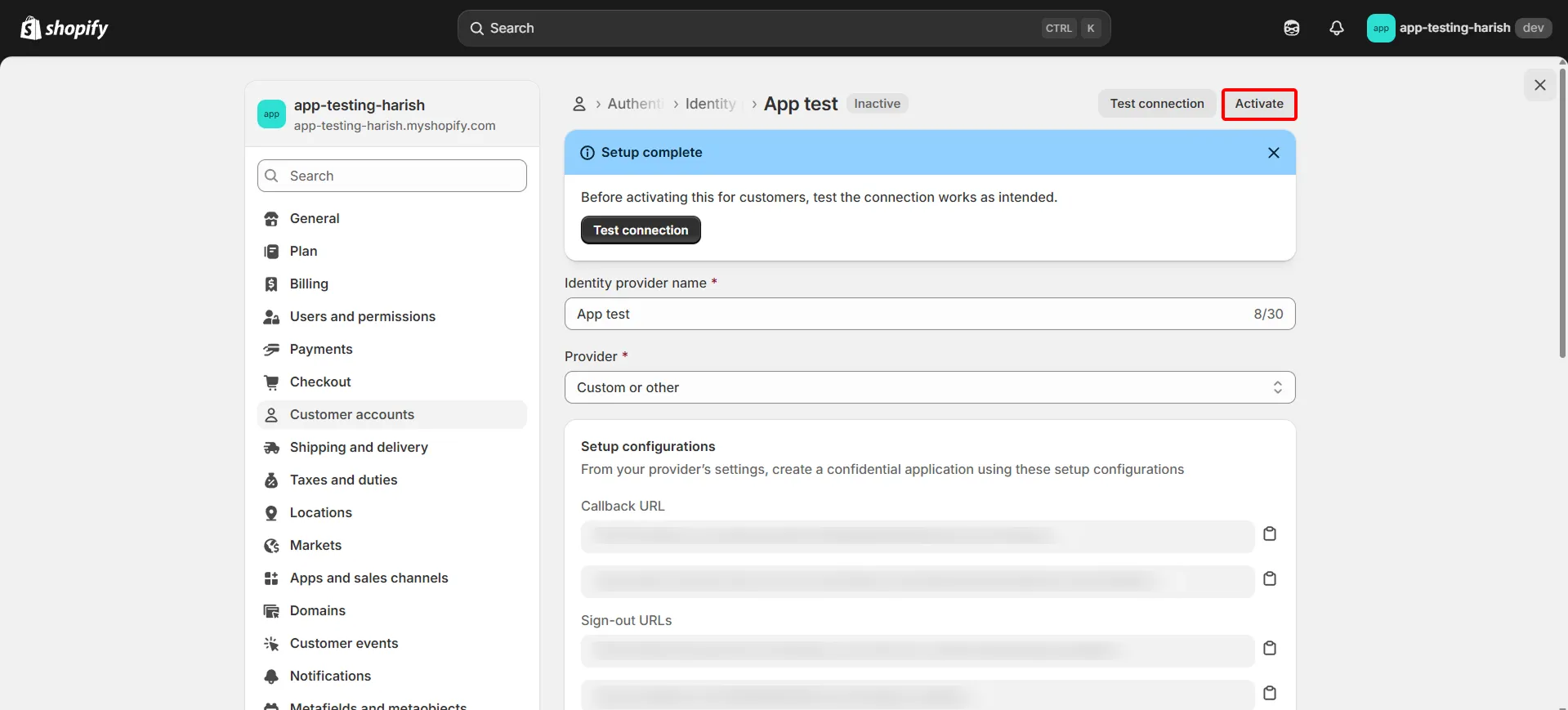Select Customer accounts settings
This screenshot has width=1568, height=710.
(392, 414)
